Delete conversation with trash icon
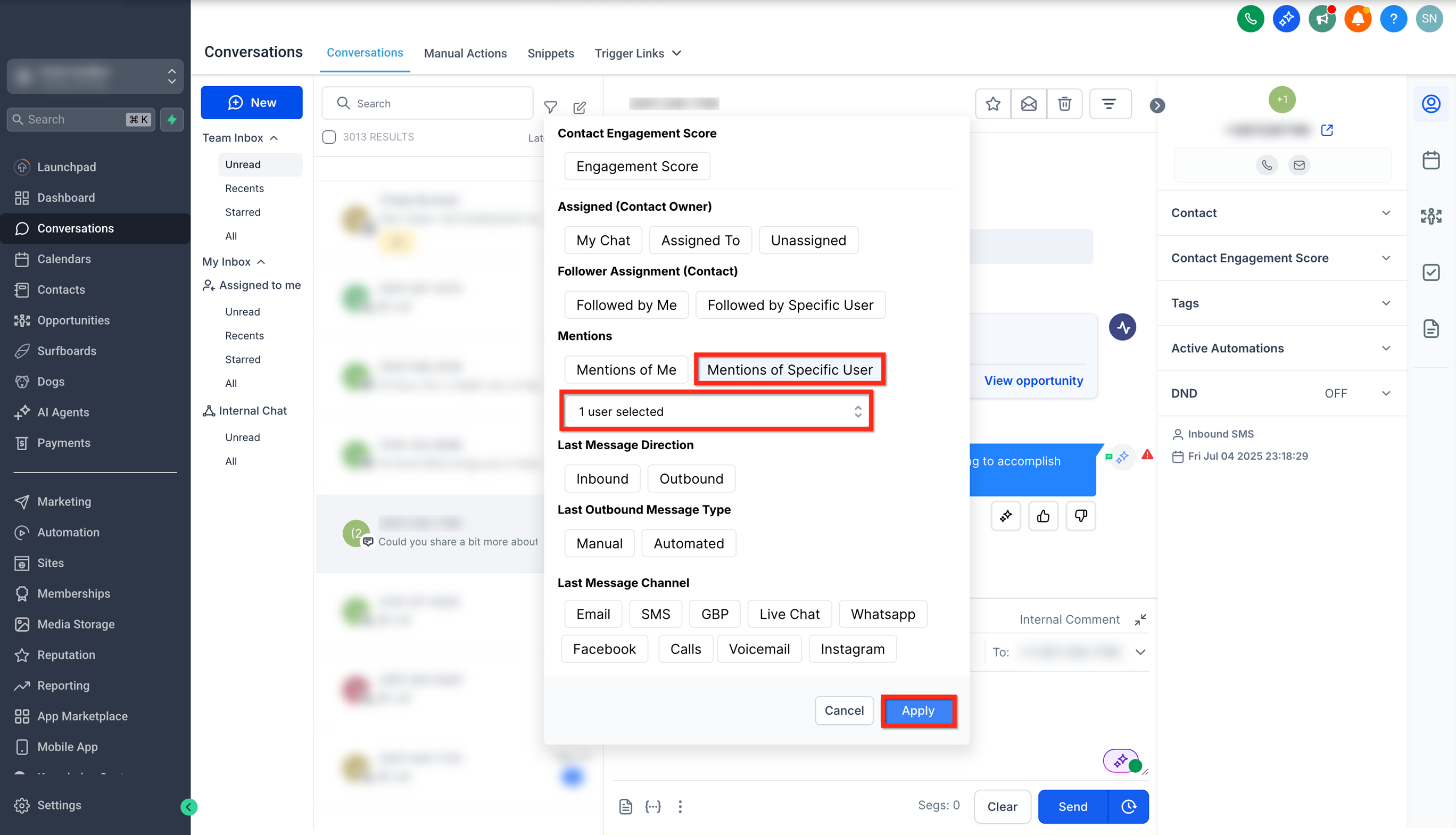The height and width of the screenshot is (835, 1456). pyautogui.click(x=1064, y=104)
